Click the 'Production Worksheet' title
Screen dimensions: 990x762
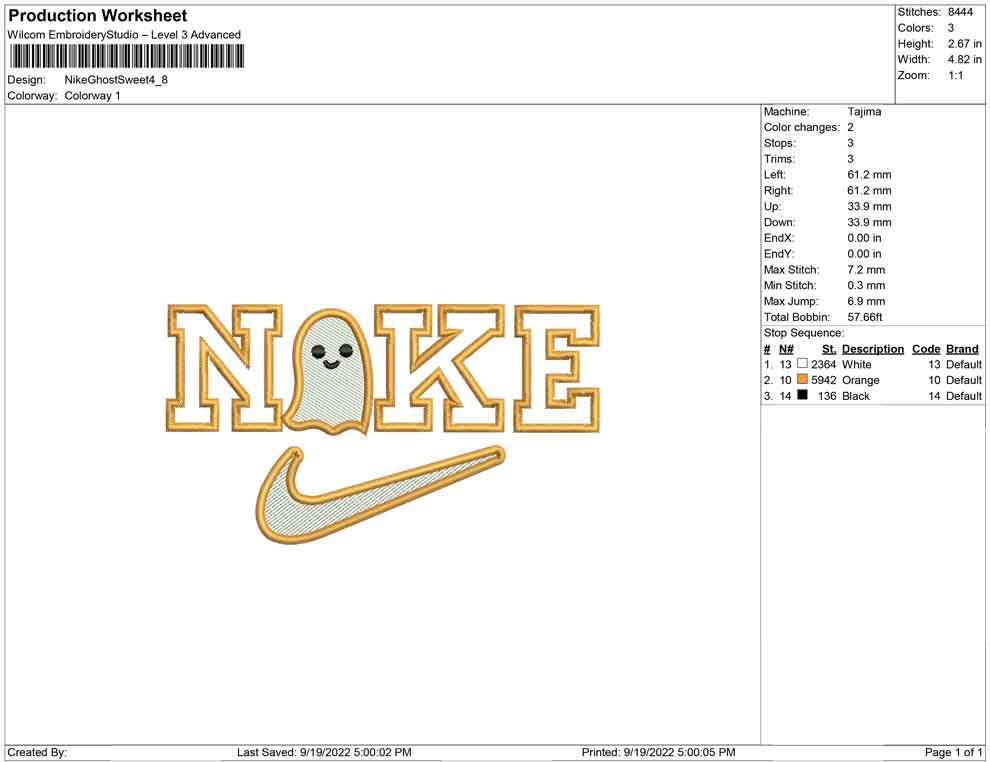(97, 16)
